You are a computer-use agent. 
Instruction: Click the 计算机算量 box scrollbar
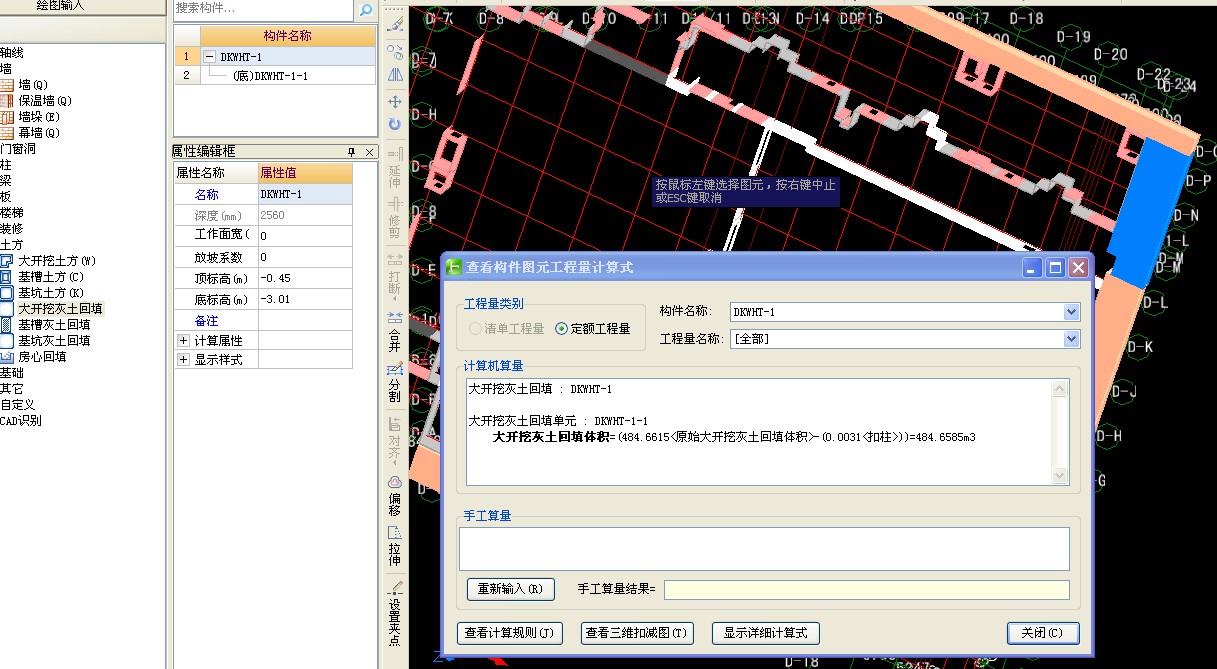(x=1059, y=432)
